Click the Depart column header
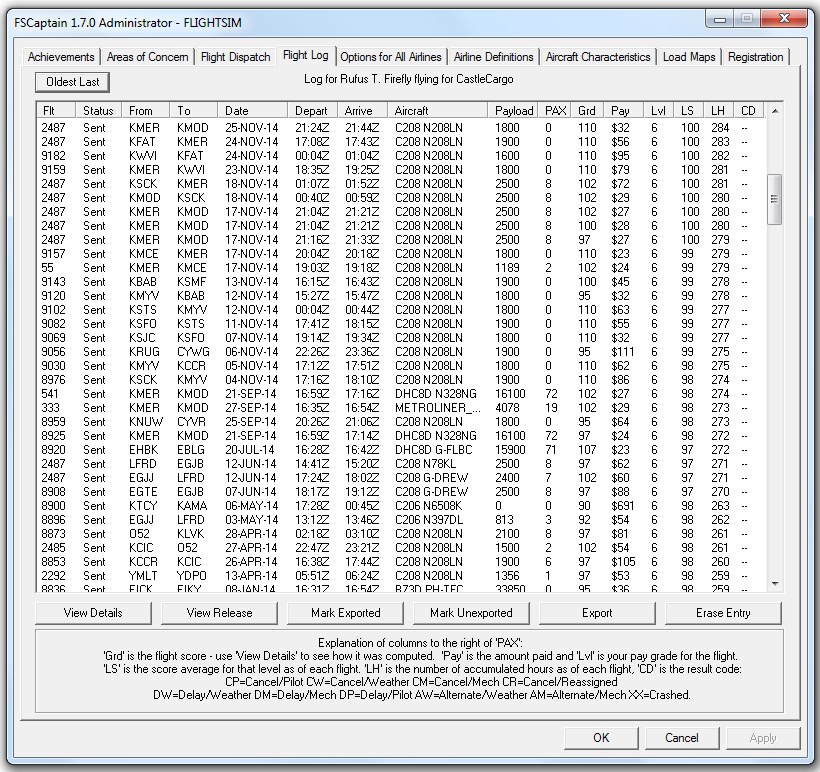Viewport: 820px width, 772px height. click(x=312, y=110)
